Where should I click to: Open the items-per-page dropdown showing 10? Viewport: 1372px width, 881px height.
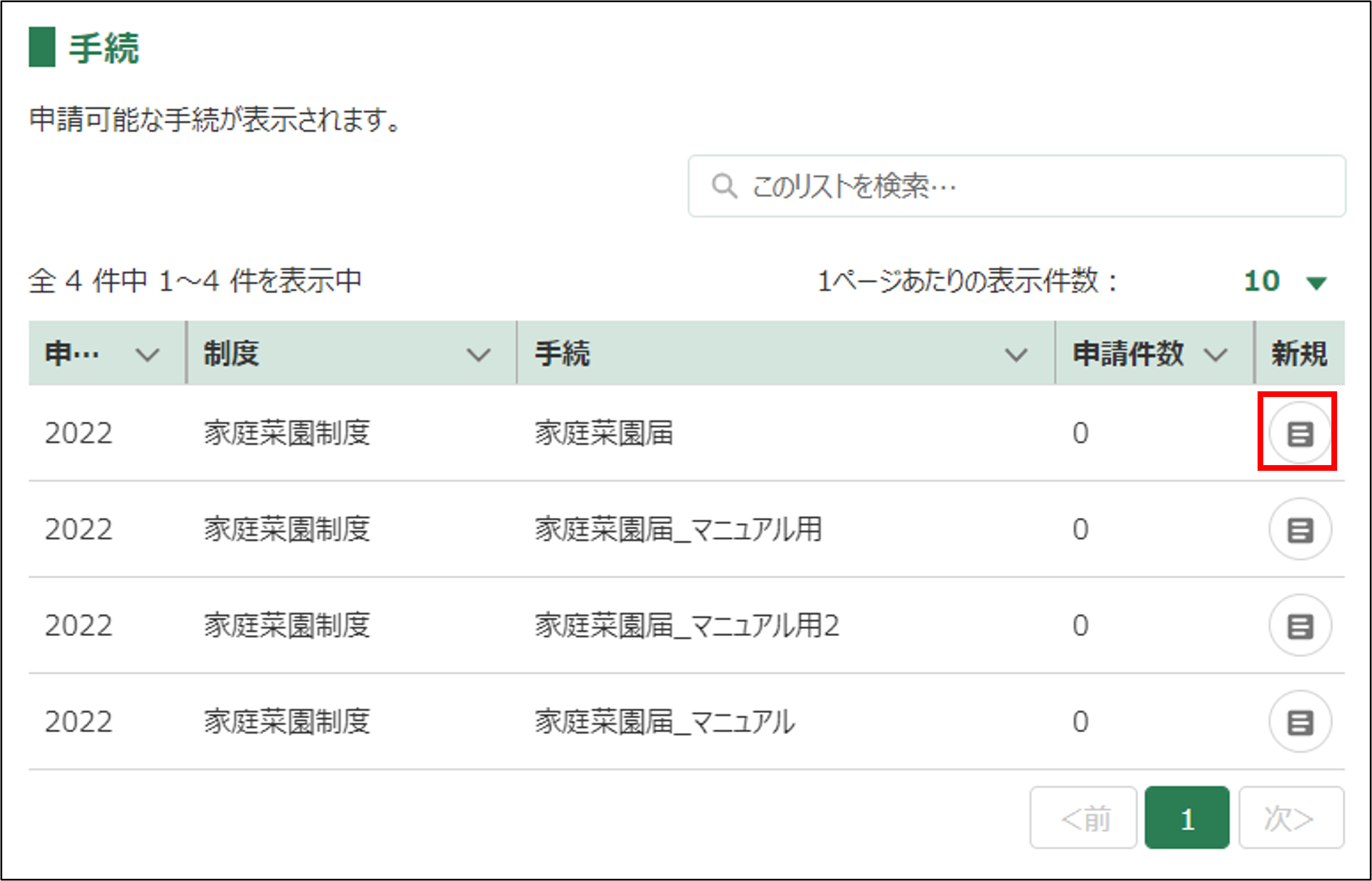(1262, 281)
